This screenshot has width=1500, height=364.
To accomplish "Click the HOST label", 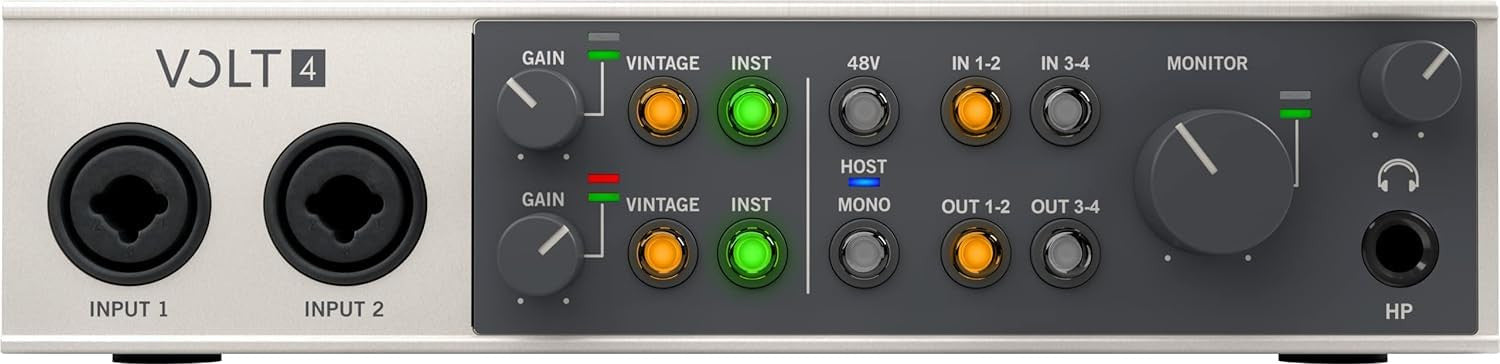I will [863, 166].
